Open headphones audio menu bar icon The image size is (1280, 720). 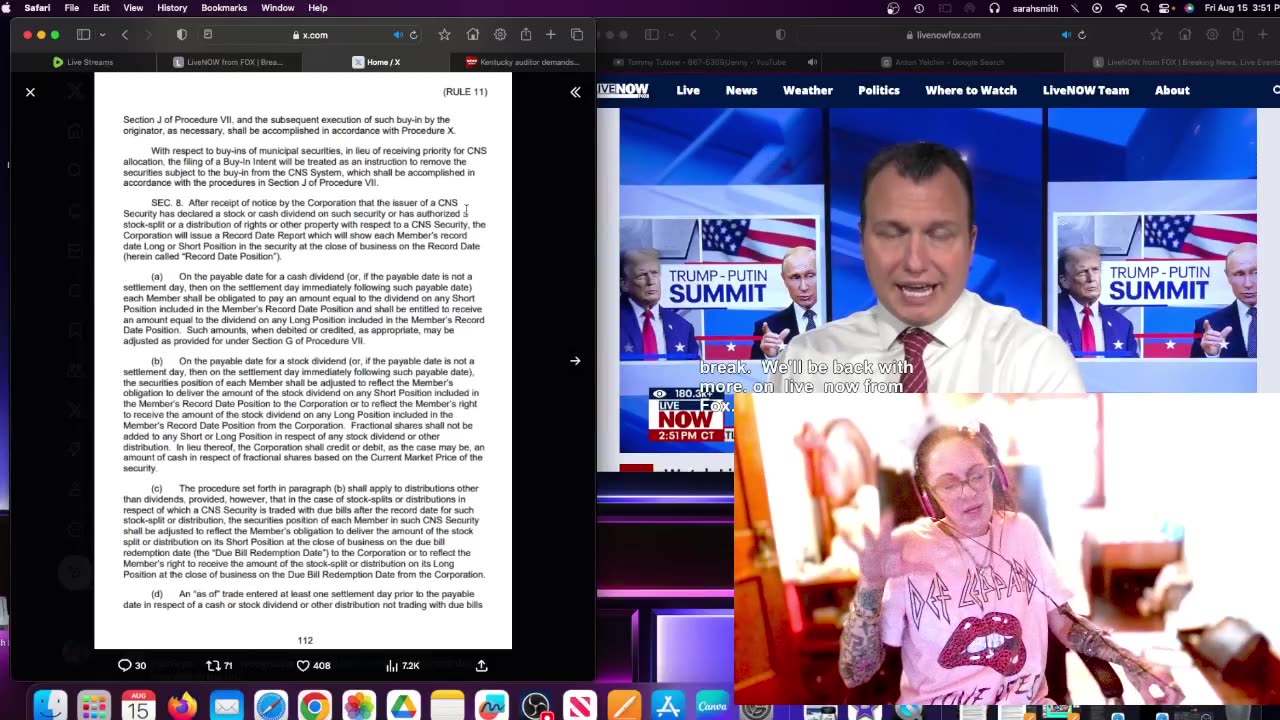[994, 8]
